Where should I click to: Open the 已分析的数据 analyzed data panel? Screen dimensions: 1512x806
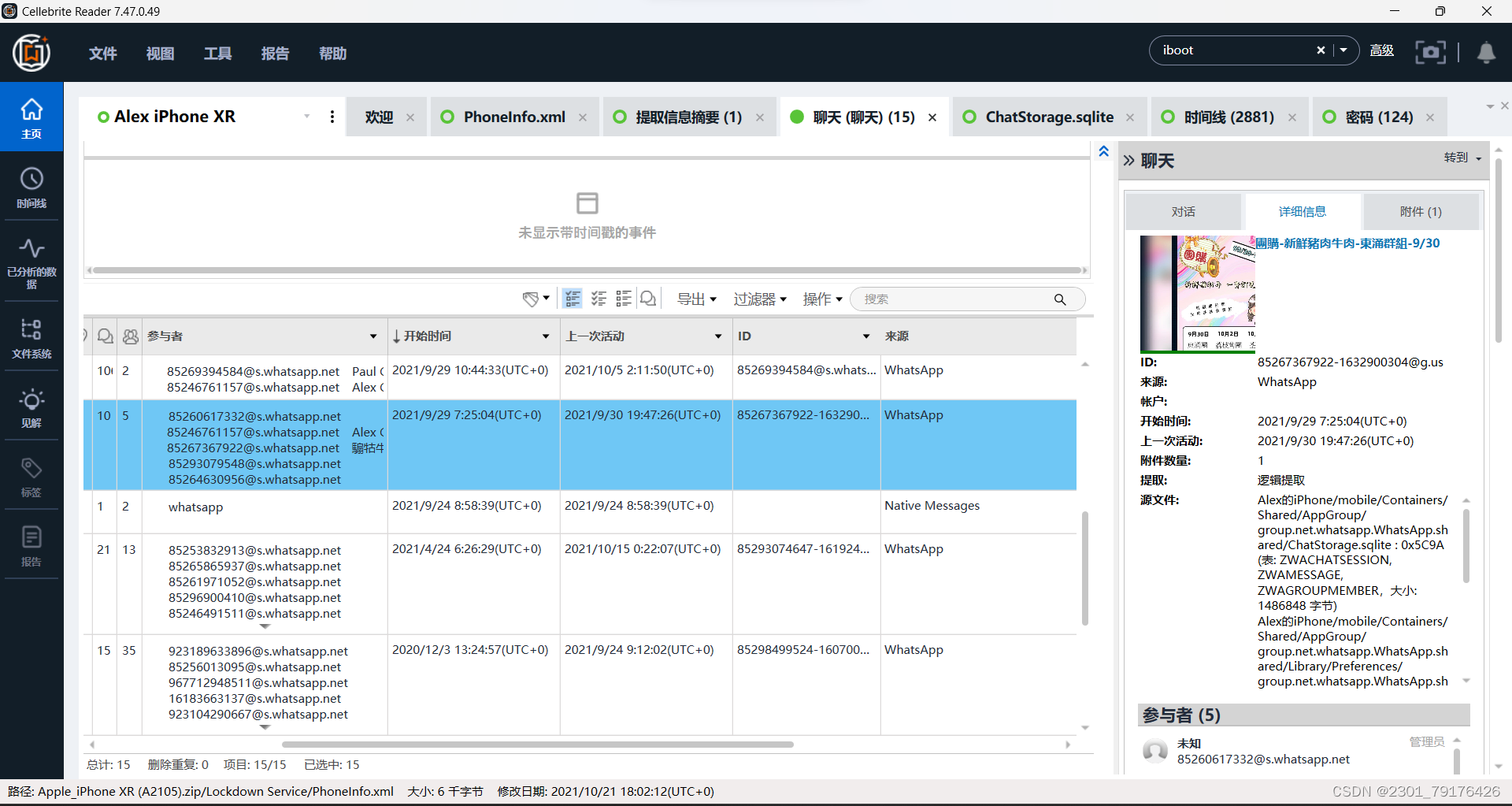click(31, 262)
